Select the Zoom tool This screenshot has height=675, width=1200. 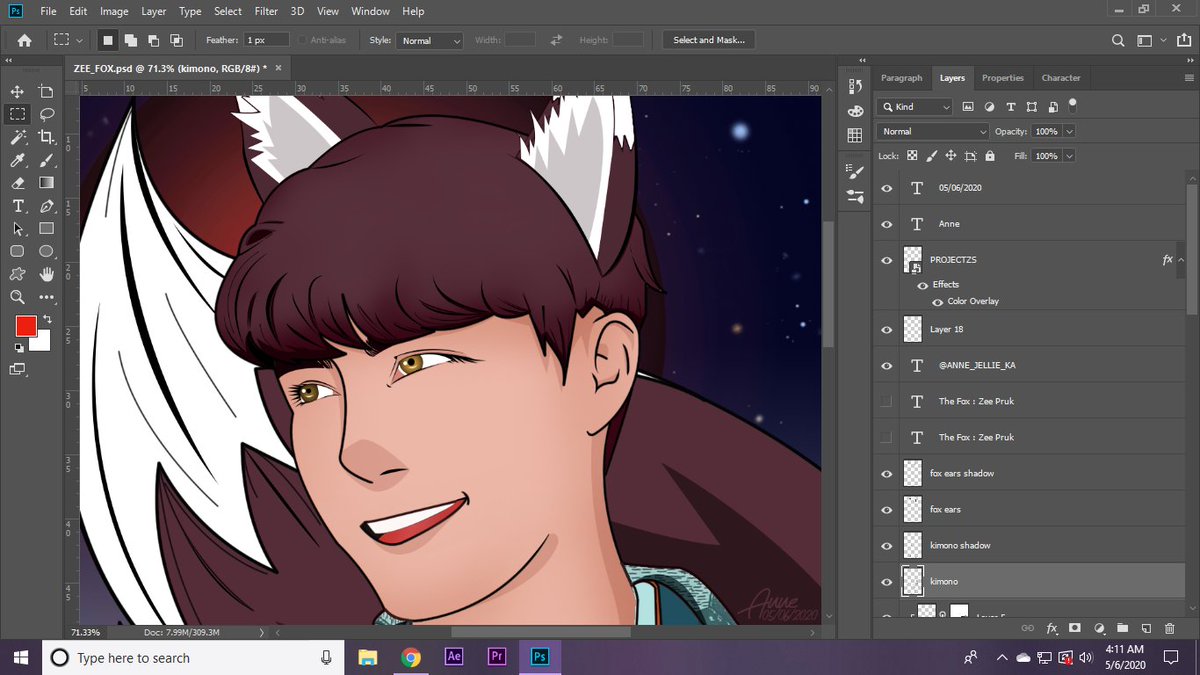(17, 297)
